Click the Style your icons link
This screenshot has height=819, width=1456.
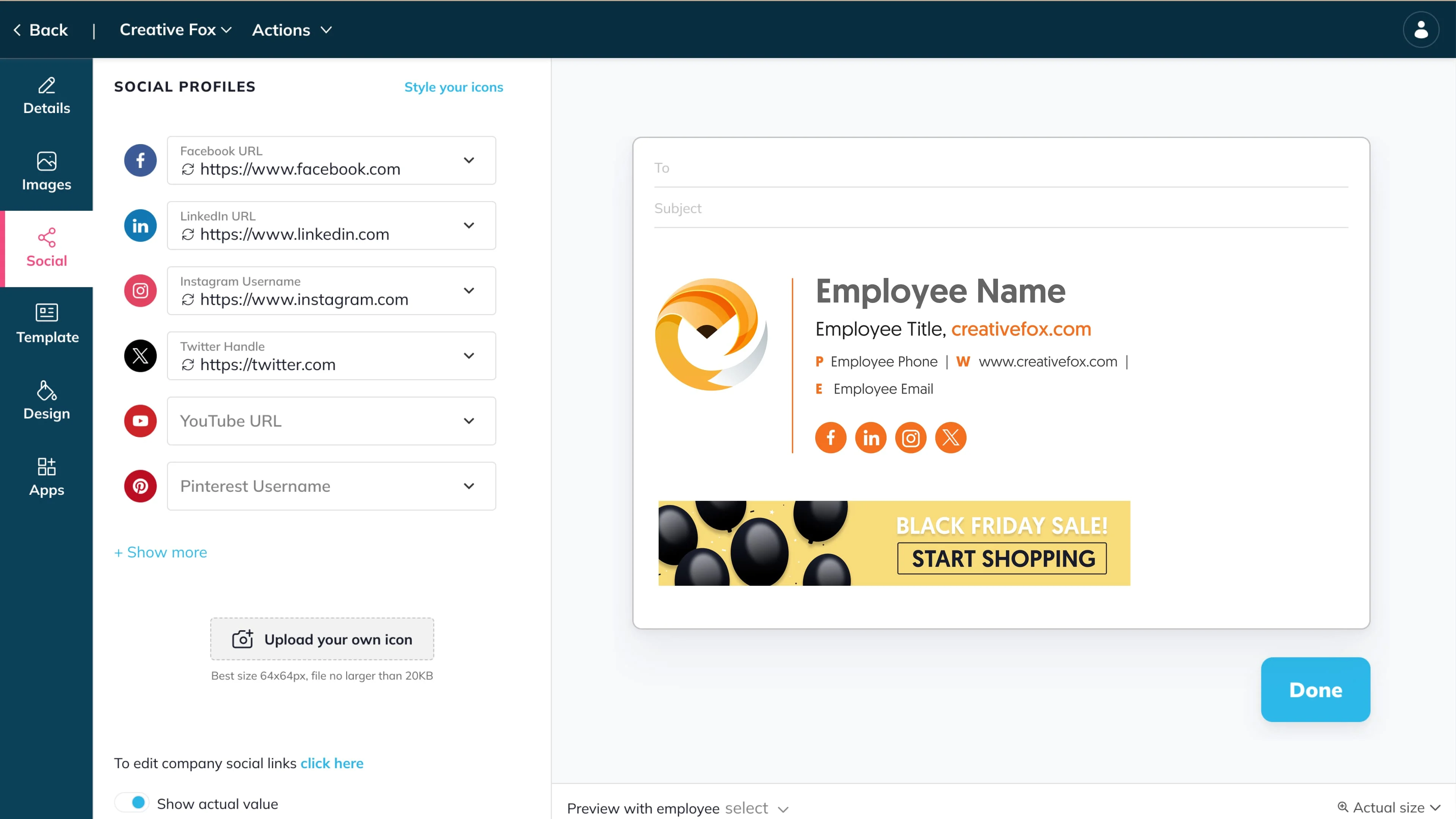[453, 87]
